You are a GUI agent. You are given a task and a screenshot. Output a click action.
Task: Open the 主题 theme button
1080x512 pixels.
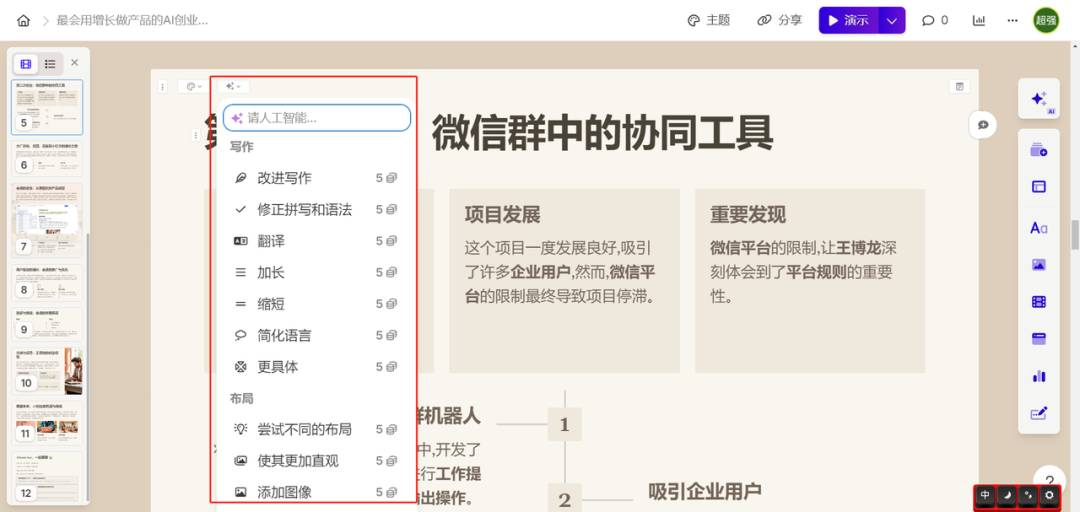(709, 20)
